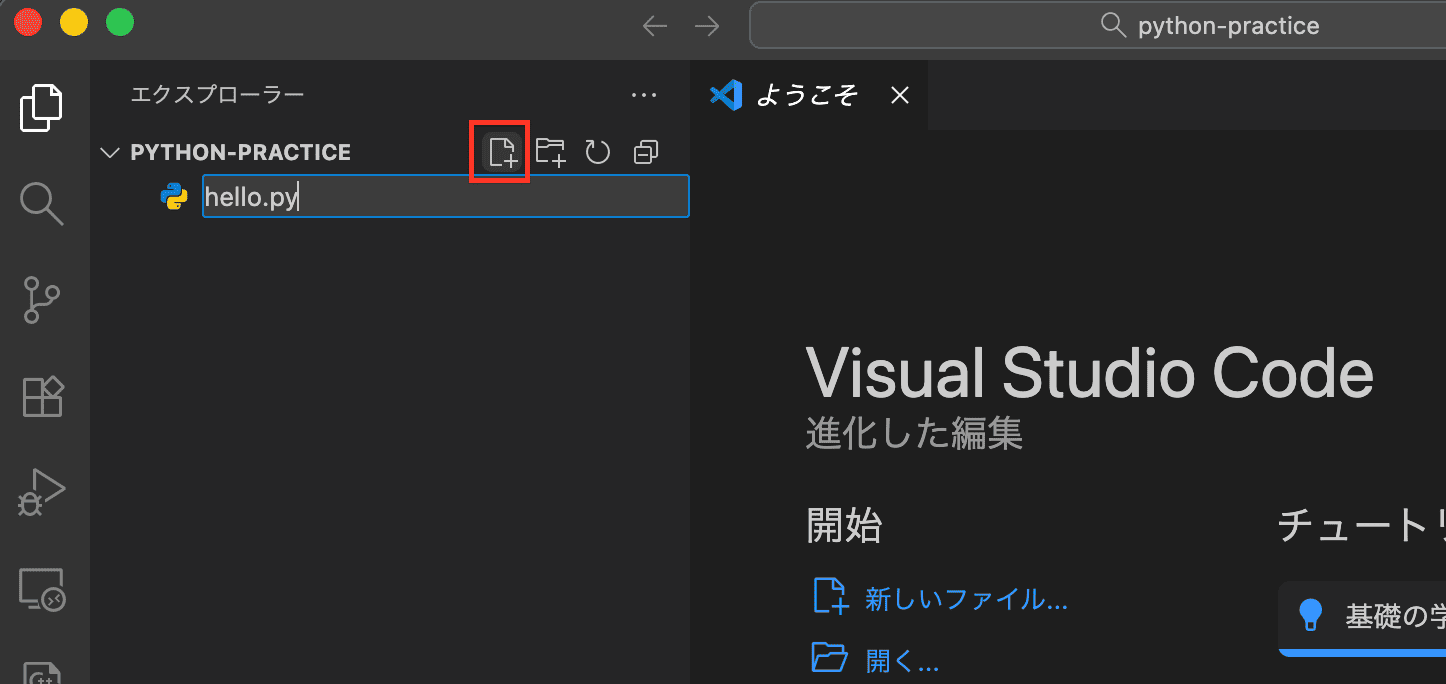This screenshot has width=1446, height=684.
Task: Open the Extensions view
Action: pos(42,397)
